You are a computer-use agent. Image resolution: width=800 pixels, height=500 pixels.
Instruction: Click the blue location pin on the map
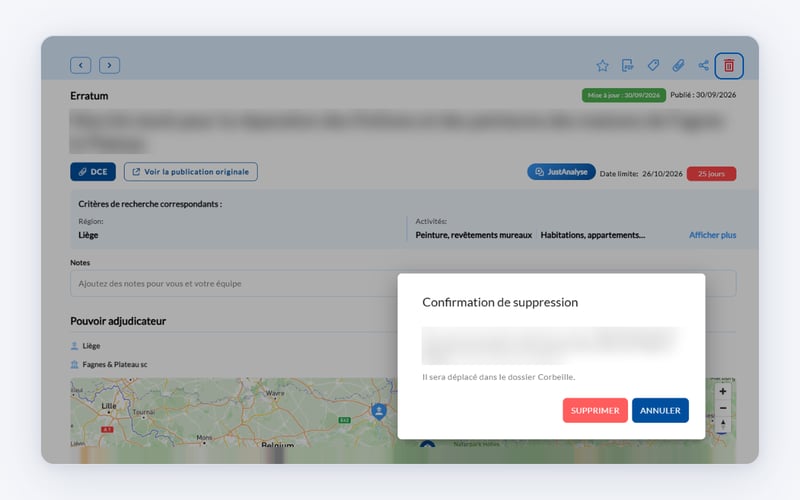pos(379,411)
